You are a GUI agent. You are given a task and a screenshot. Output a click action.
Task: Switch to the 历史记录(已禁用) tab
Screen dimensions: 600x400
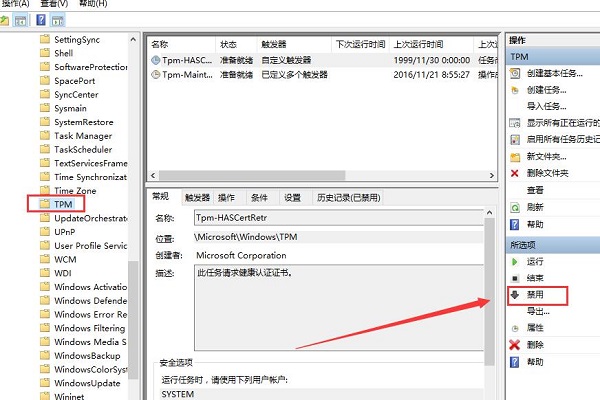[x=349, y=198]
